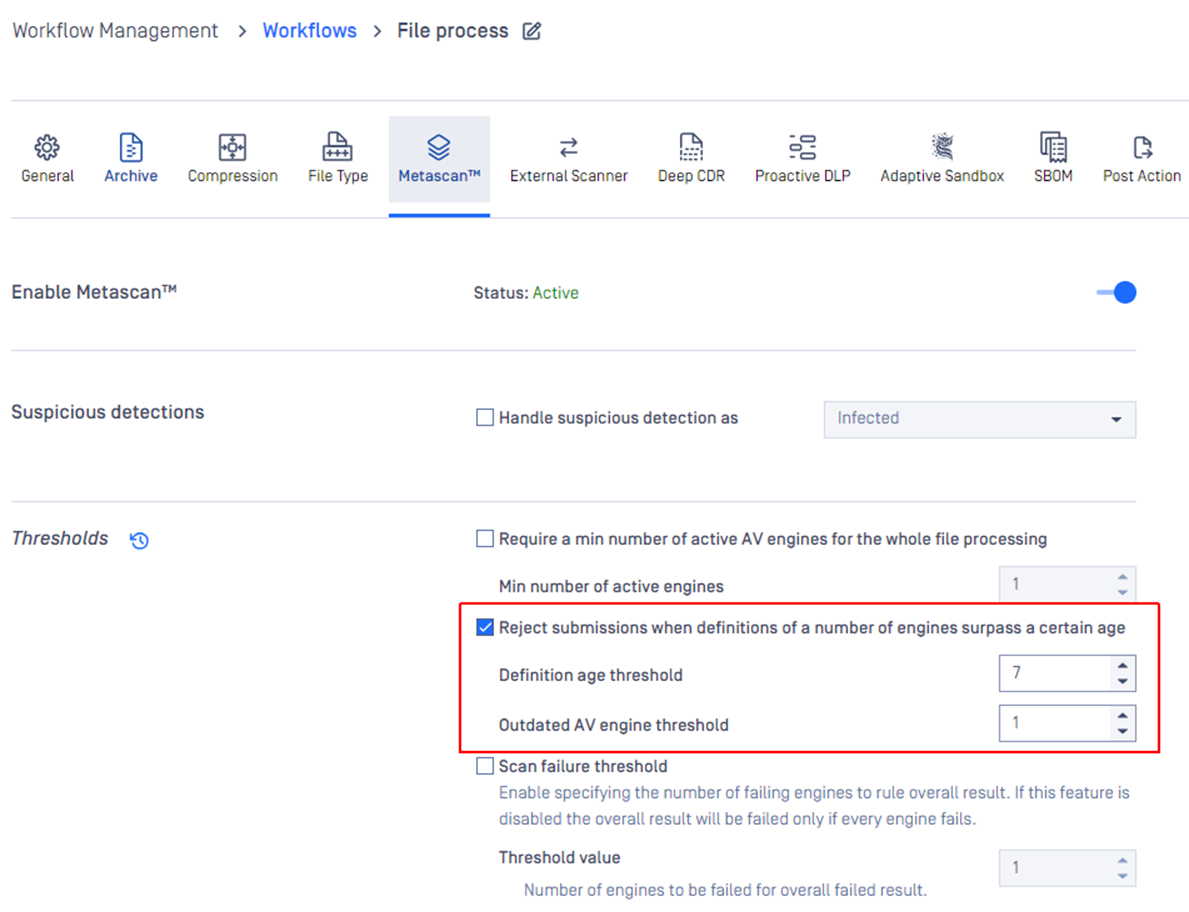The width and height of the screenshot is (1189, 912).
Task: Enable the Scan failure threshold checkbox
Action: [x=485, y=766]
